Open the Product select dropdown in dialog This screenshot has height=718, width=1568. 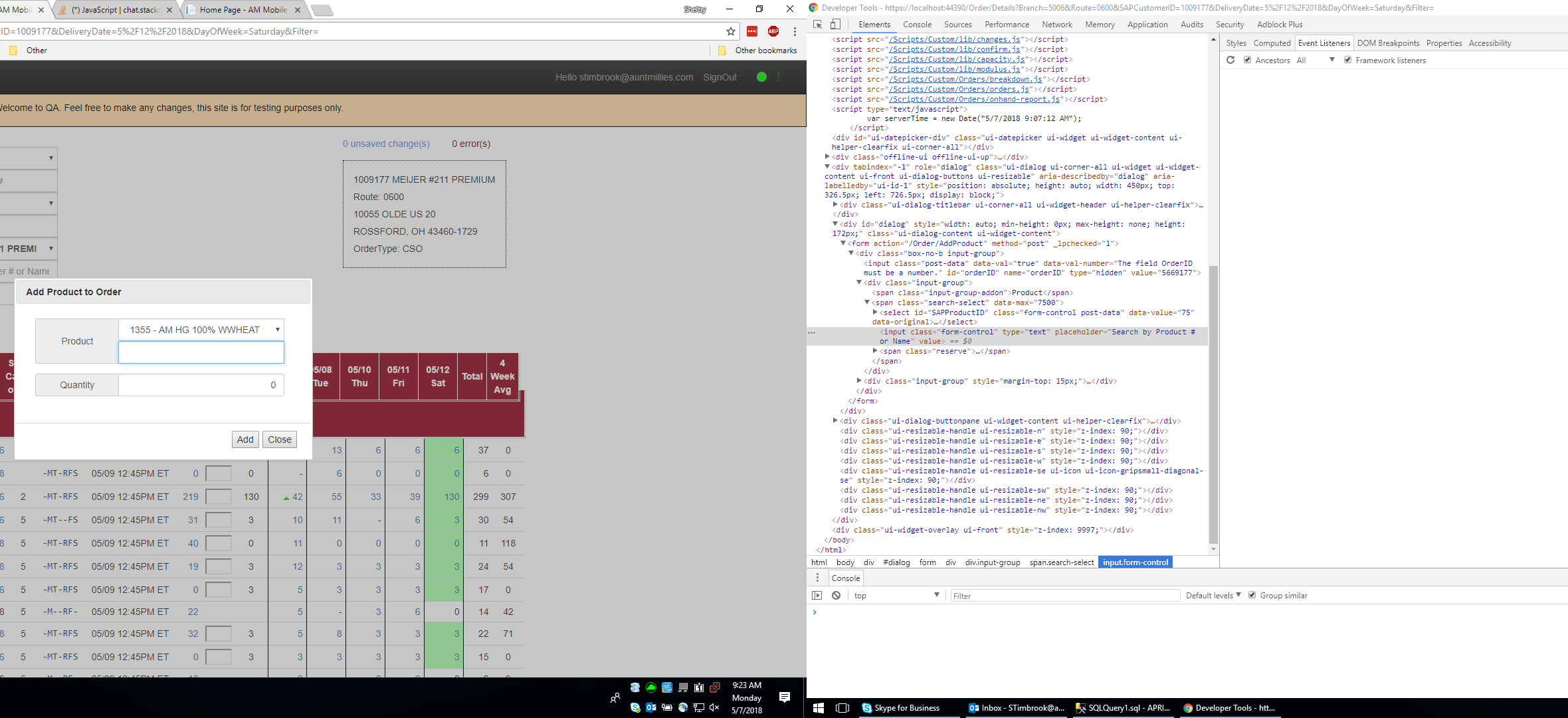point(201,330)
